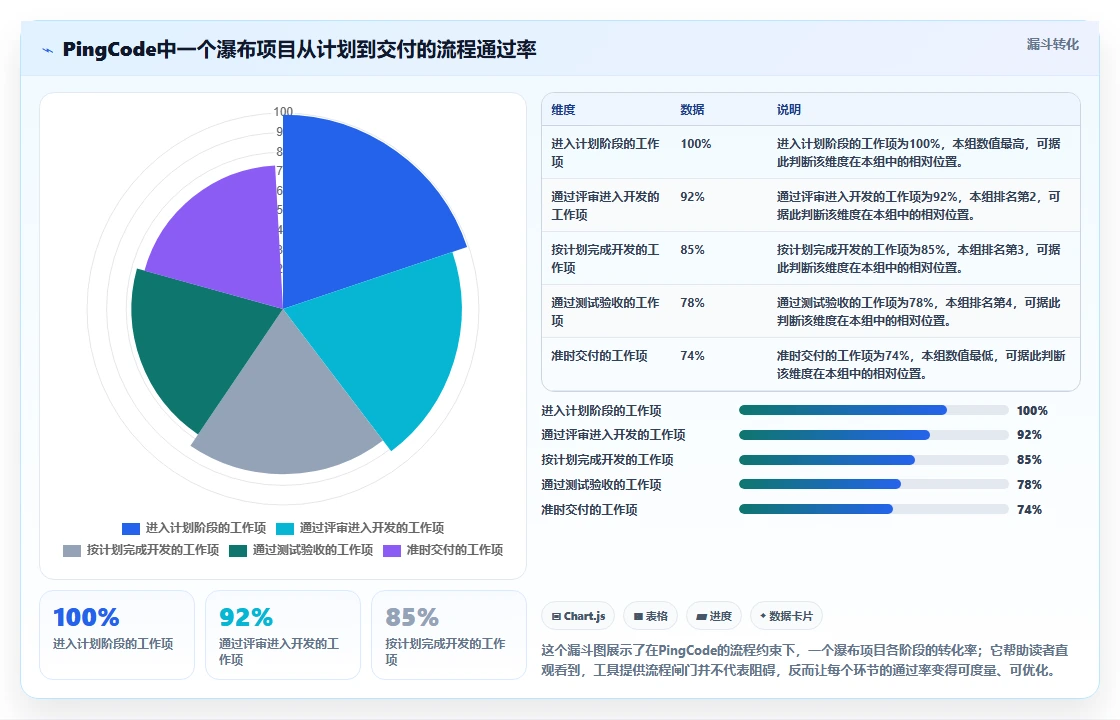Click progress label 通过评审进入开发的工作项
1120x720 pixels.
pos(614,435)
